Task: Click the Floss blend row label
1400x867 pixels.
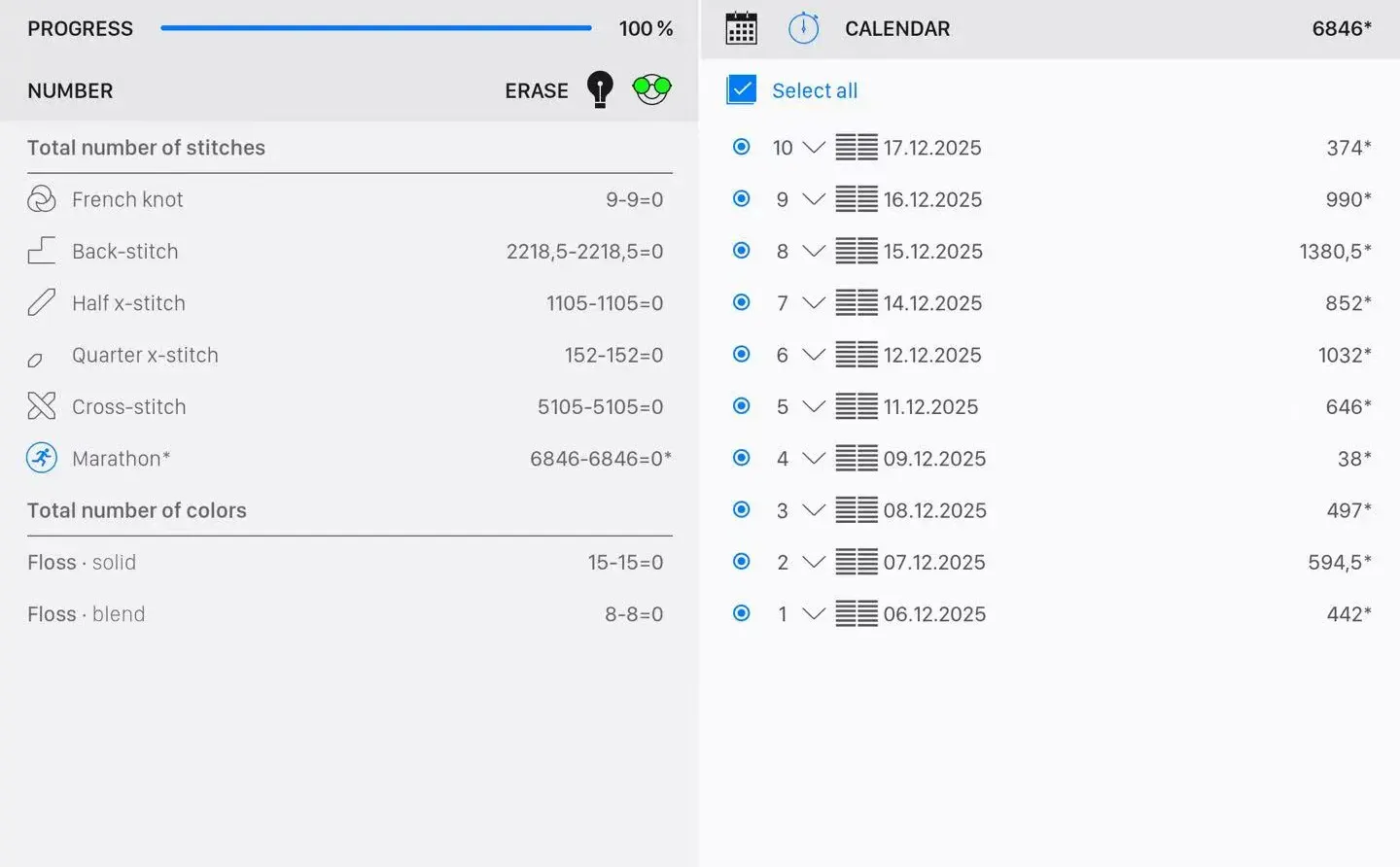Action: [86, 614]
